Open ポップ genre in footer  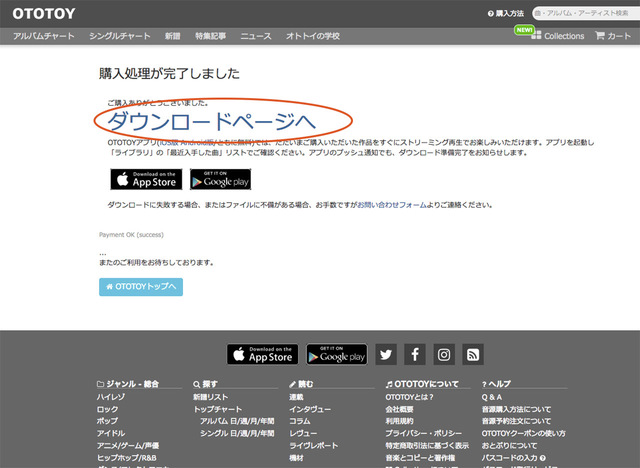(107, 421)
